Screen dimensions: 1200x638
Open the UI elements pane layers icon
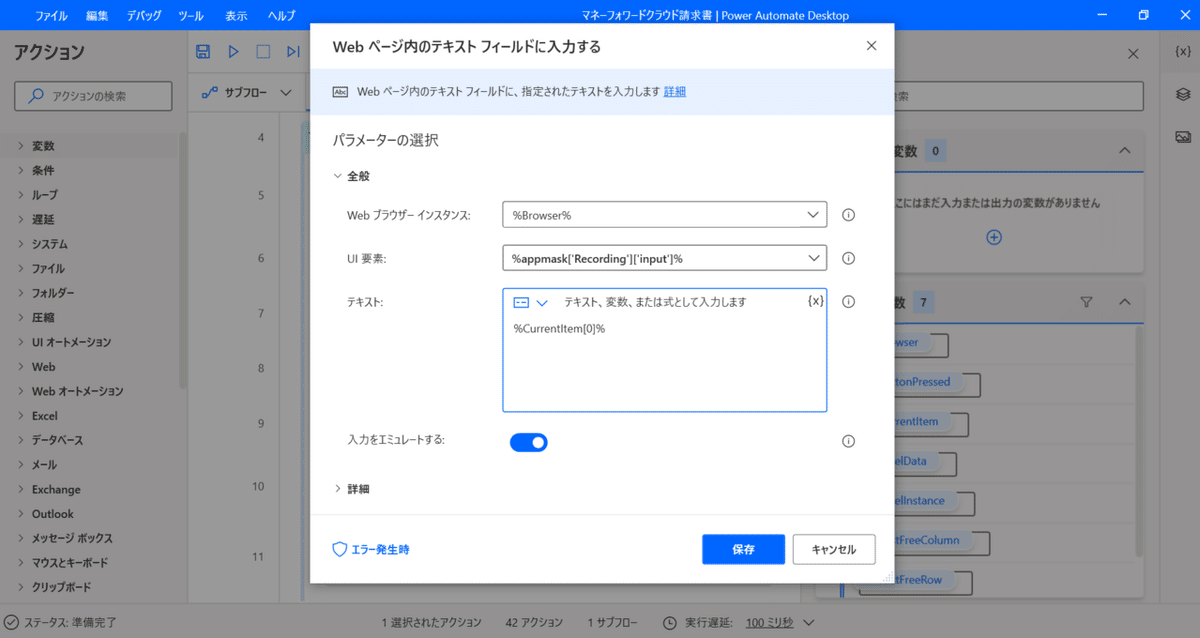[1183, 95]
